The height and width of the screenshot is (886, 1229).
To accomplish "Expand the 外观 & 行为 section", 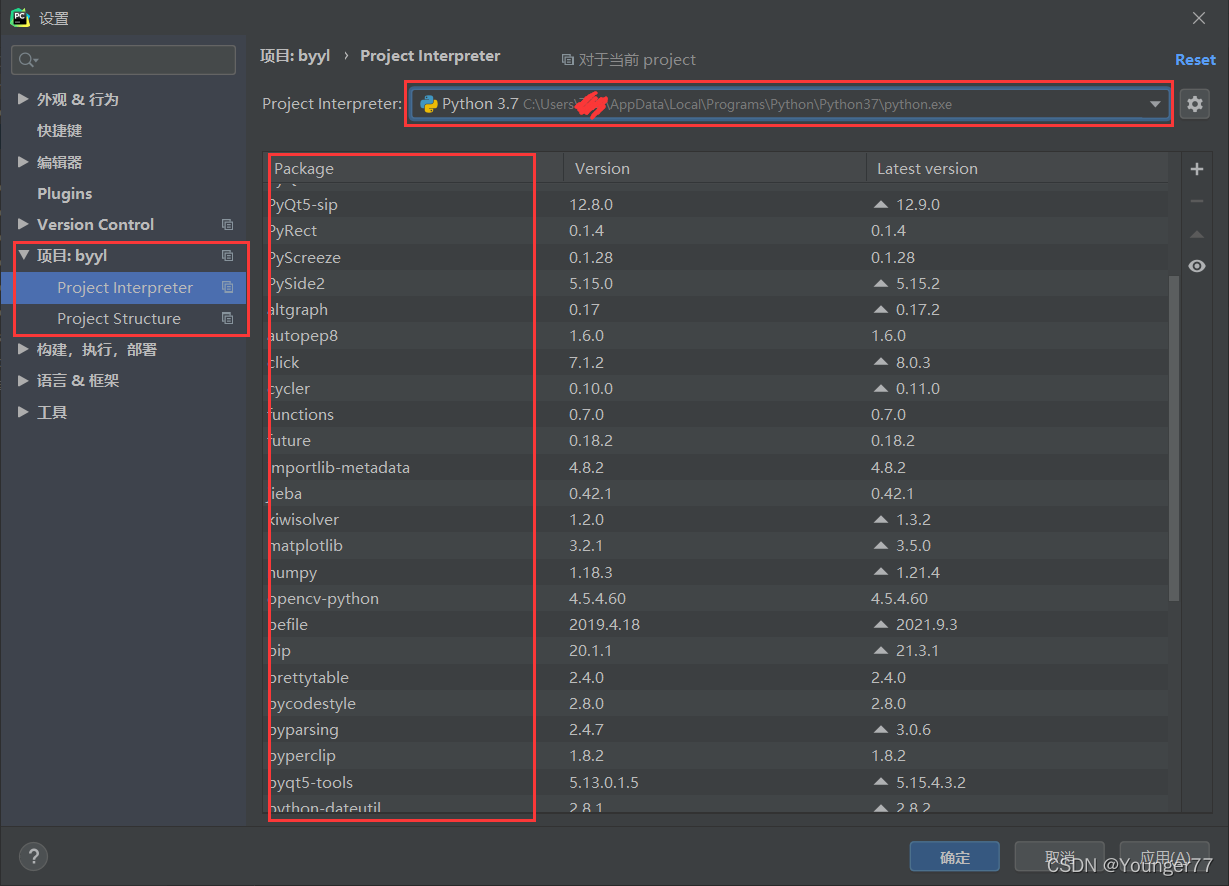I will pyautogui.click(x=24, y=100).
